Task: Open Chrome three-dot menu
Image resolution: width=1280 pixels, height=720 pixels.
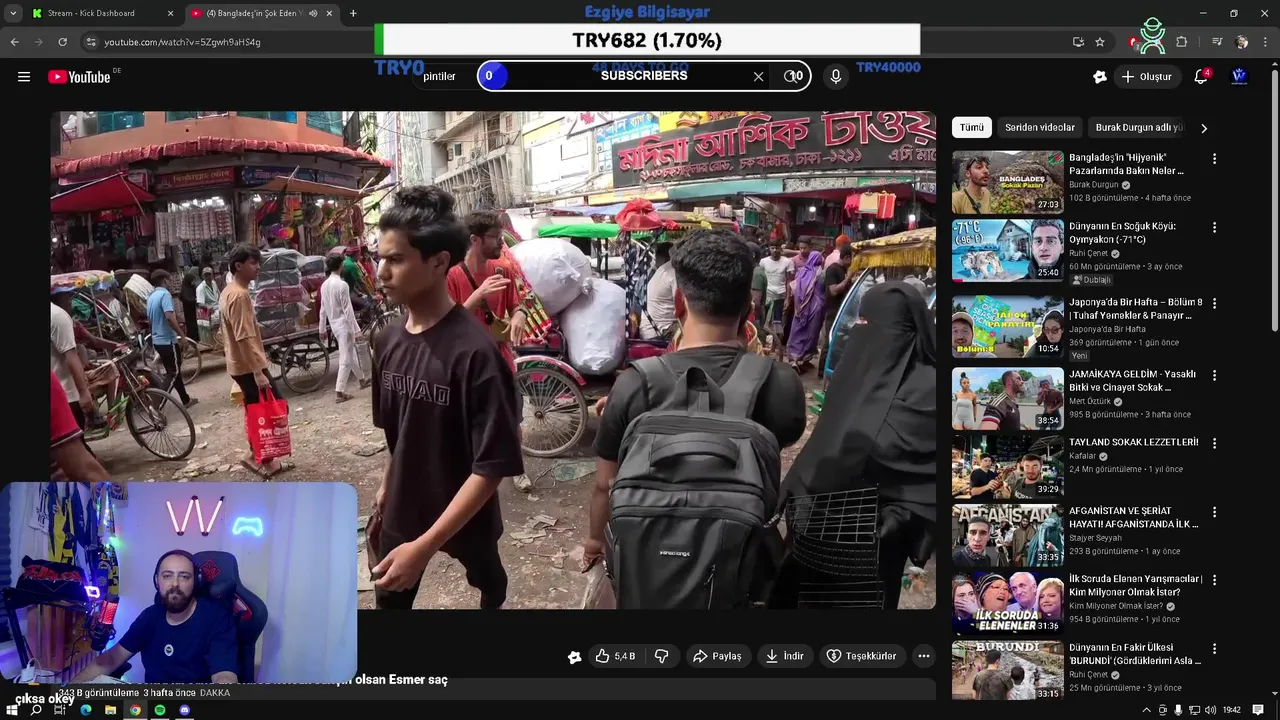Action: [1266, 42]
